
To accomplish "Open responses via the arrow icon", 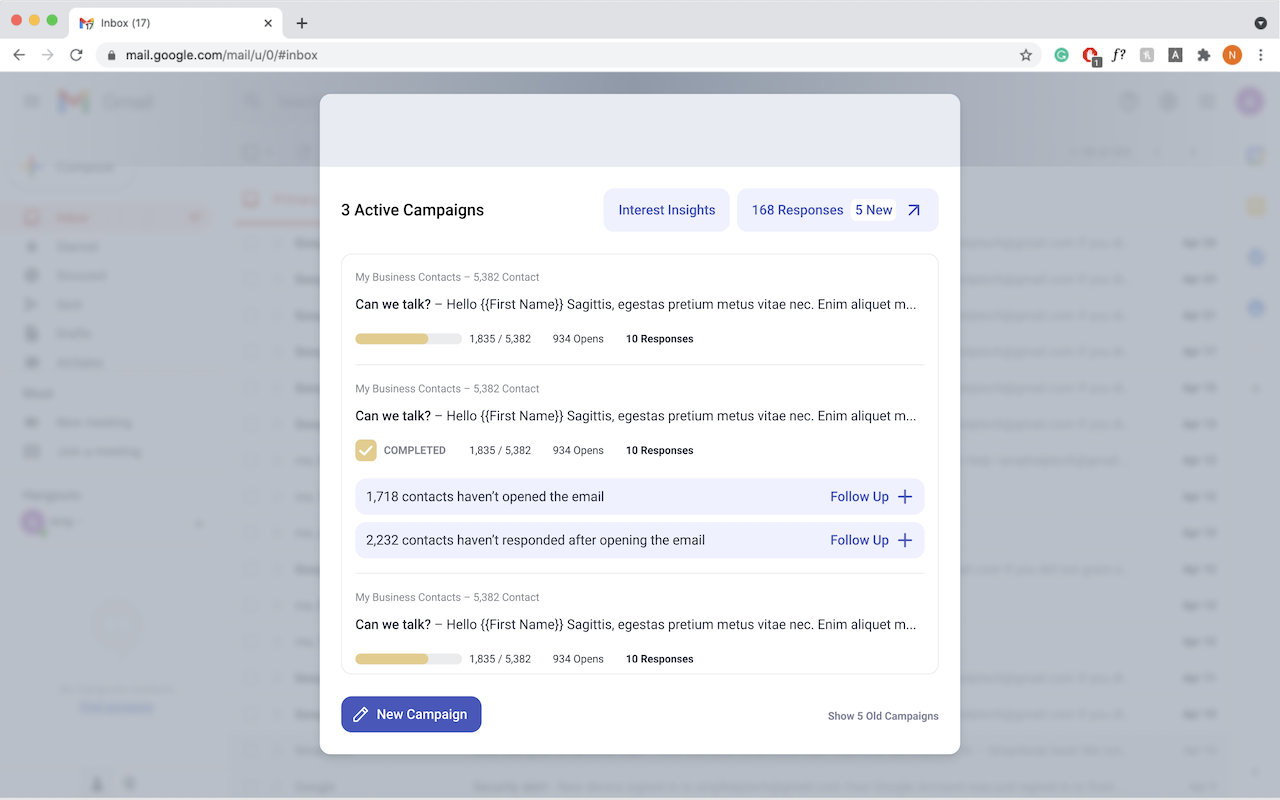I will pos(914,210).
